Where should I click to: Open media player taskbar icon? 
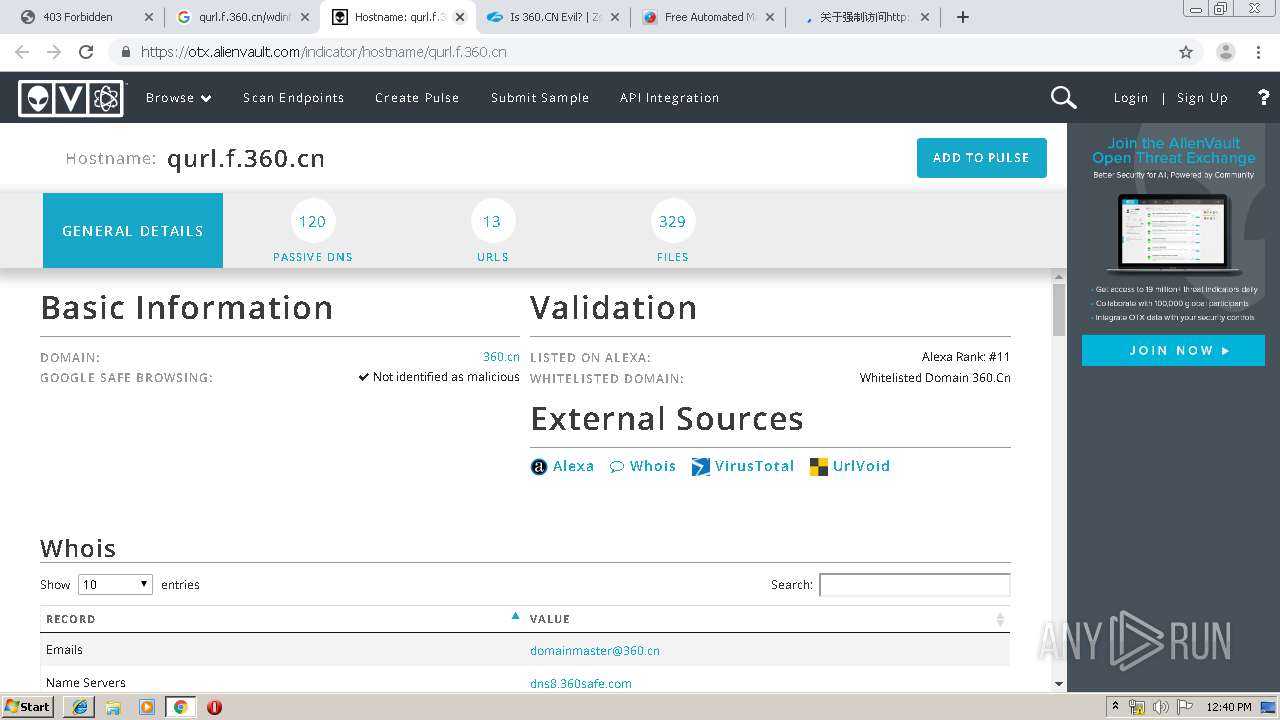click(x=147, y=707)
